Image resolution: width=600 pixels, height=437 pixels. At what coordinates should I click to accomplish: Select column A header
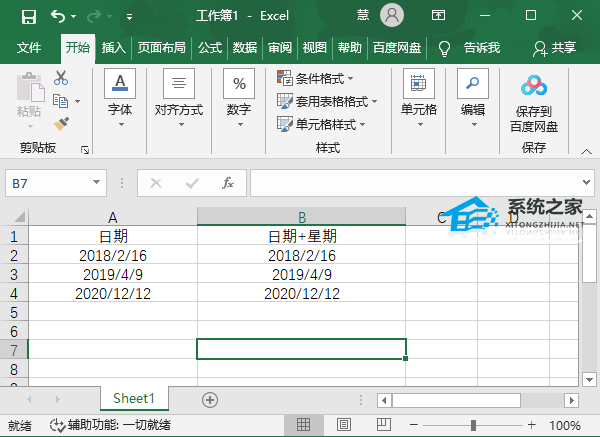(113, 217)
